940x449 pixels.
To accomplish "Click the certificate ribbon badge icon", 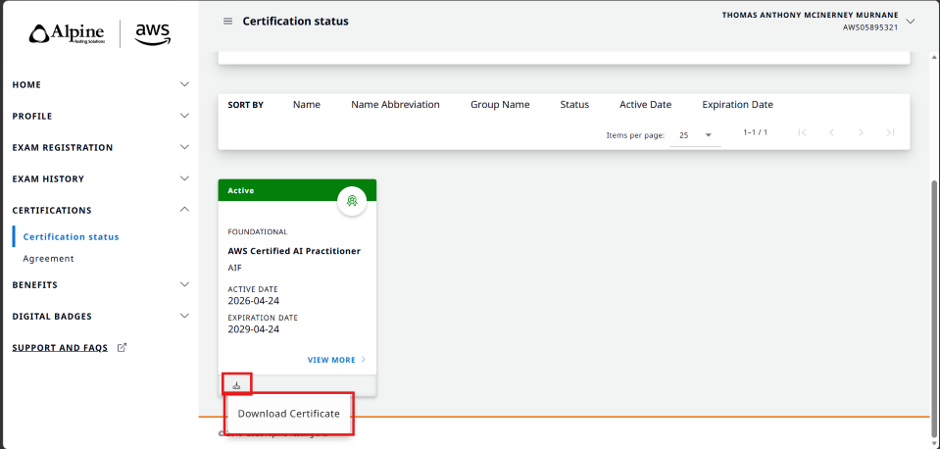I will [352, 201].
